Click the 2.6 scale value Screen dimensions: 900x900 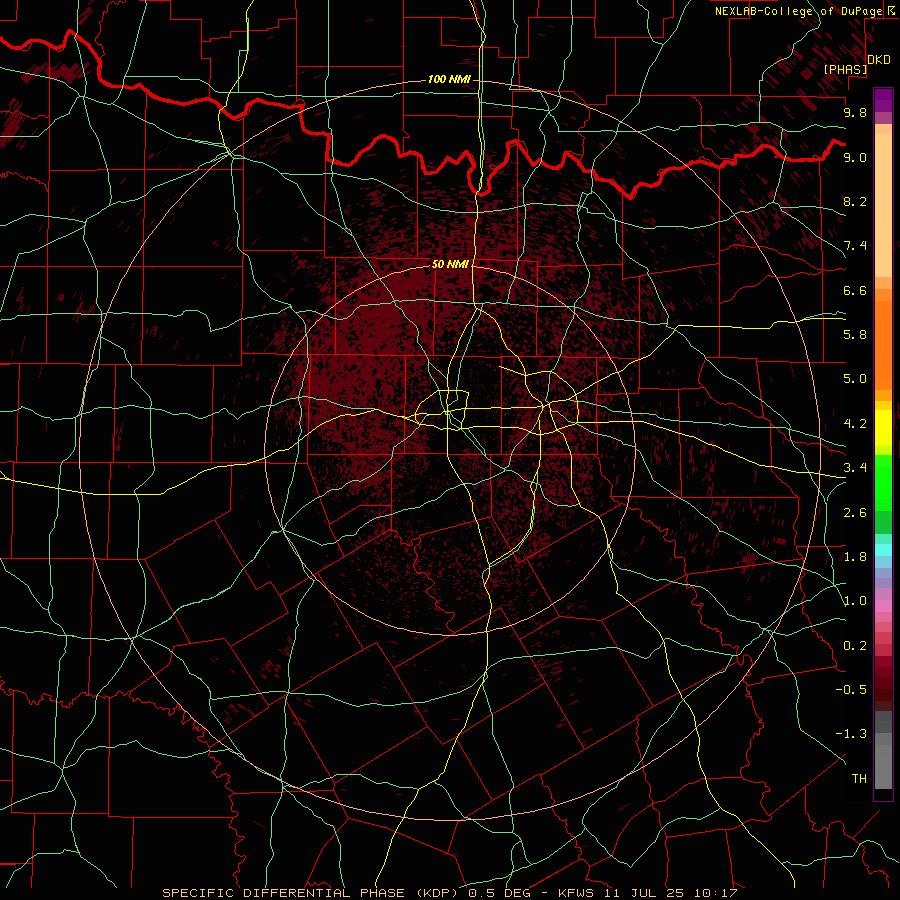855,513
